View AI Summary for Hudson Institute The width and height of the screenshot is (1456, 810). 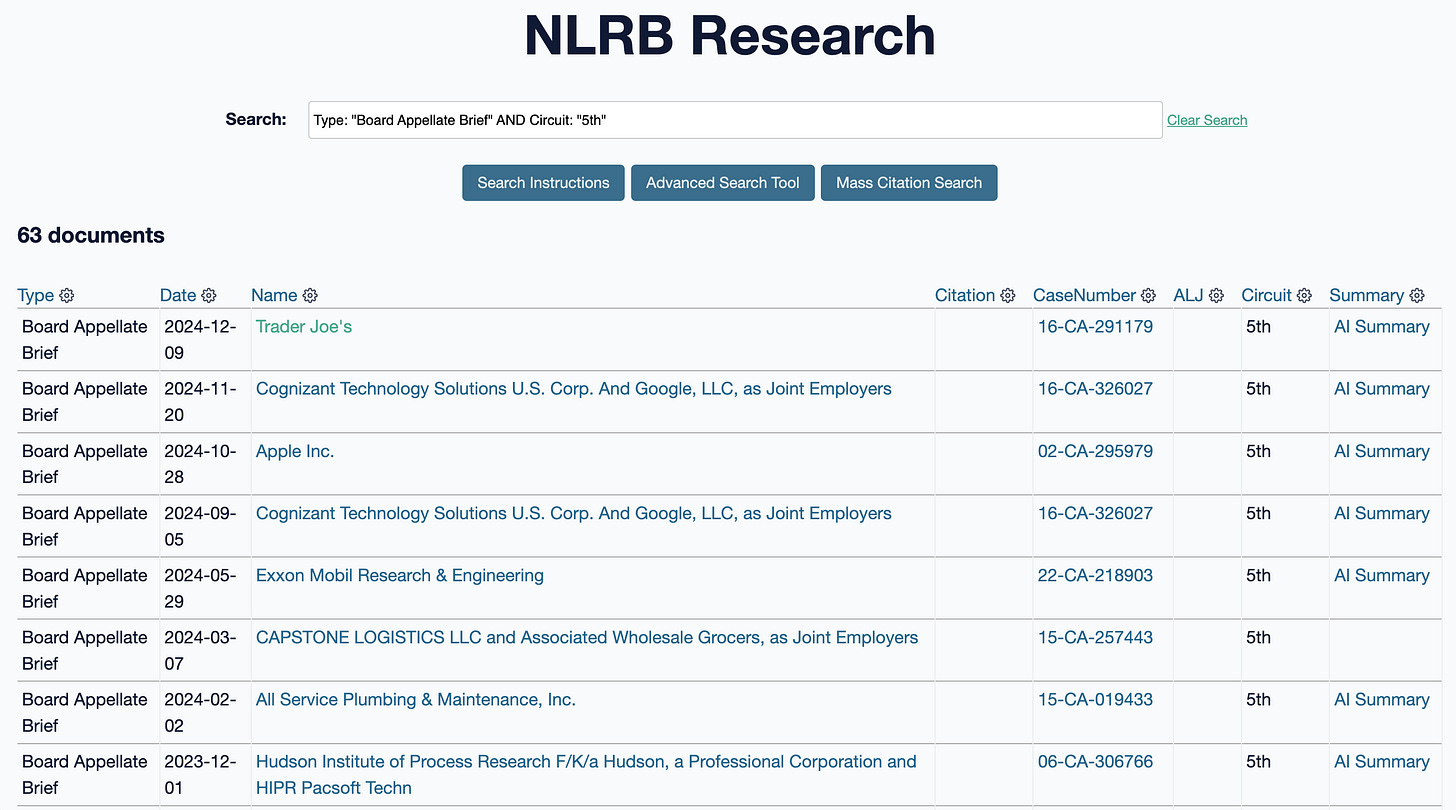1382,761
